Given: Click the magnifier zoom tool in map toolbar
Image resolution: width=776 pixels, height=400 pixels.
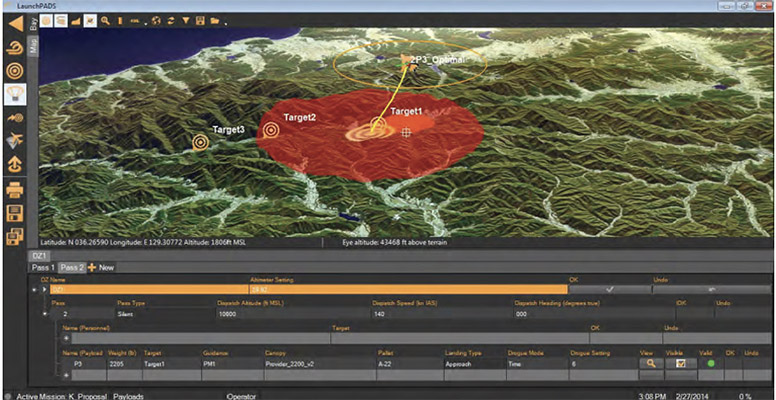Looking at the screenshot, I should click(105, 21).
